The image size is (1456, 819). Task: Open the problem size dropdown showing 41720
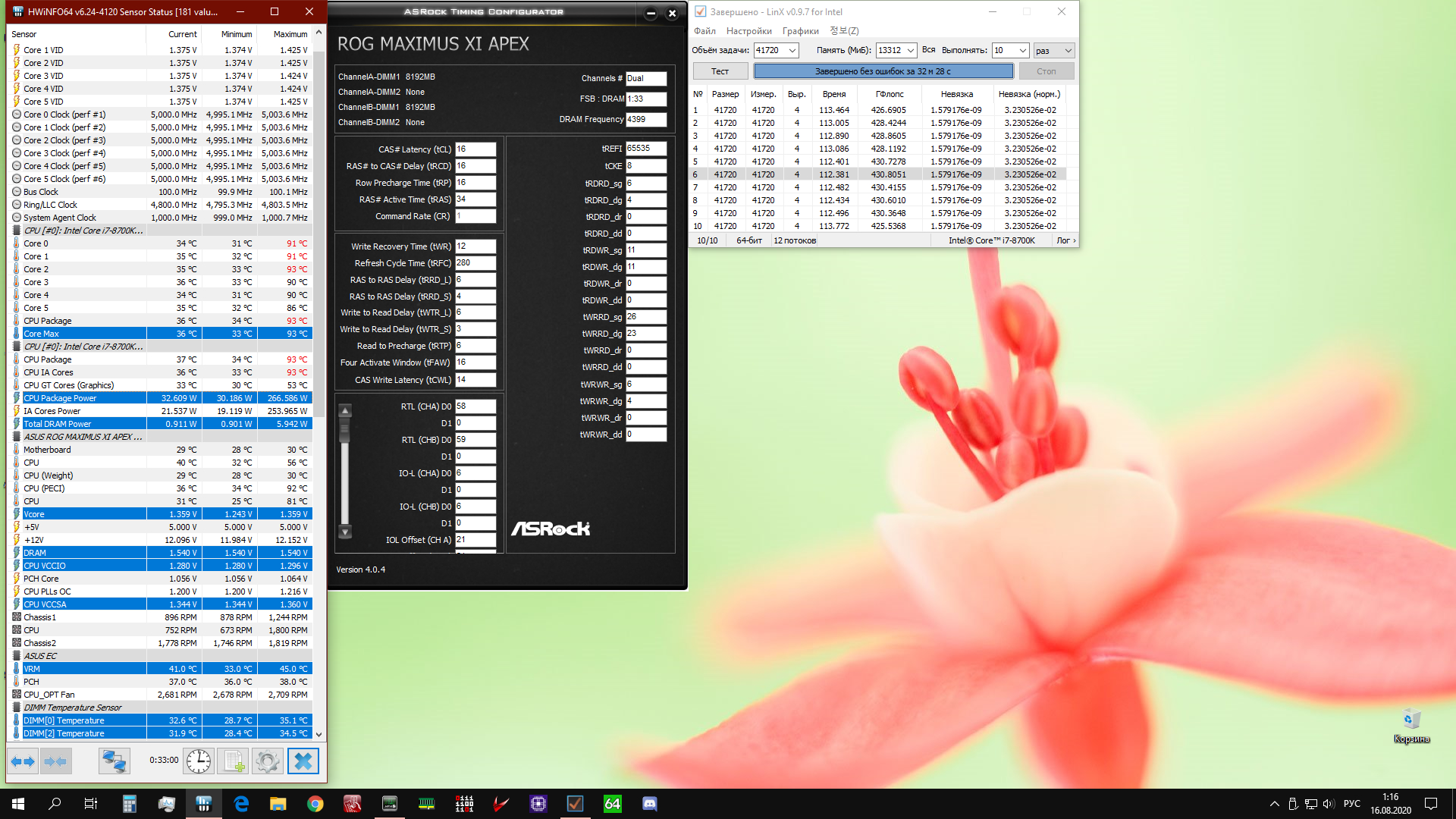pos(792,51)
